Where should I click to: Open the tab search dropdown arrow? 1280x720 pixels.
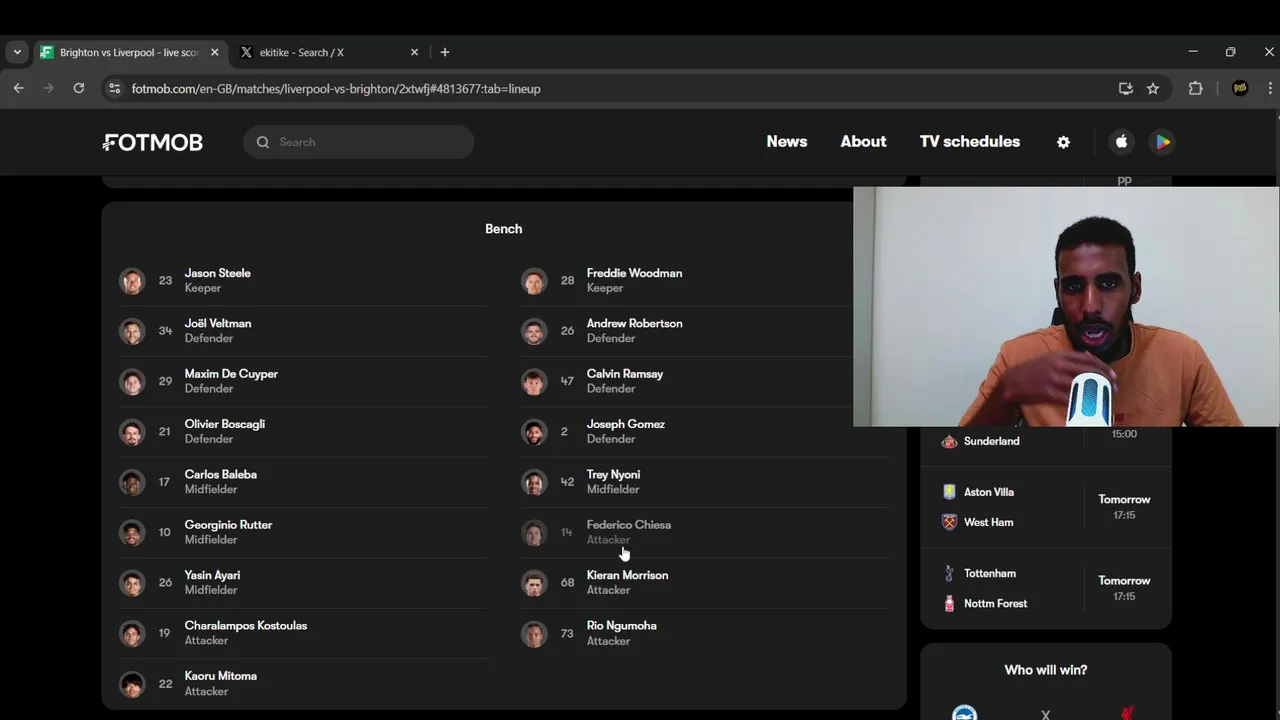click(x=17, y=52)
